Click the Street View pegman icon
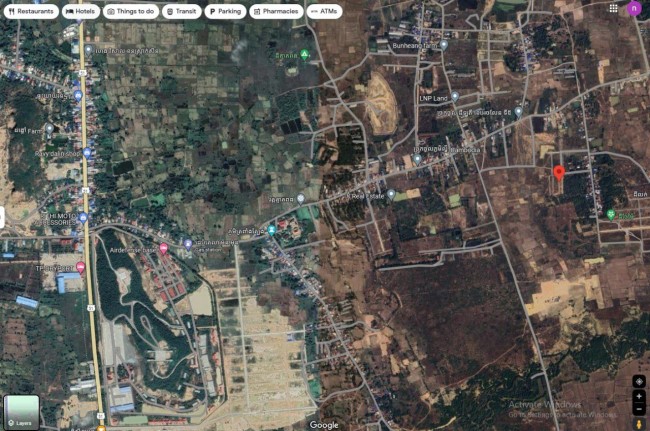This screenshot has width=650, height=431. pyautogui.click(x=639, y=424)
